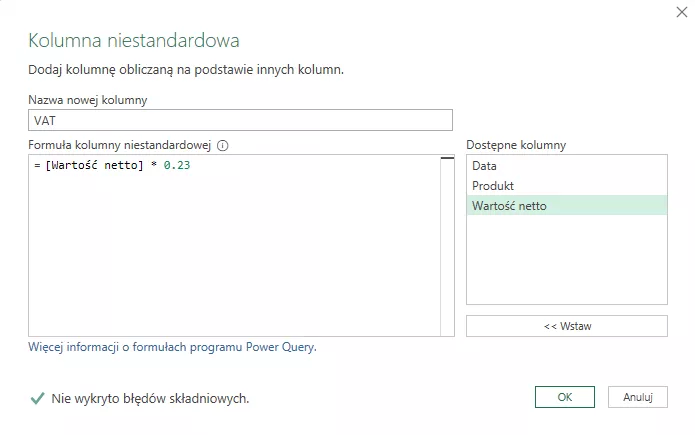Click the formula editor vertical scrollbar
The width and height of the screenshot is (695, 435).
[x=447, y=245]
